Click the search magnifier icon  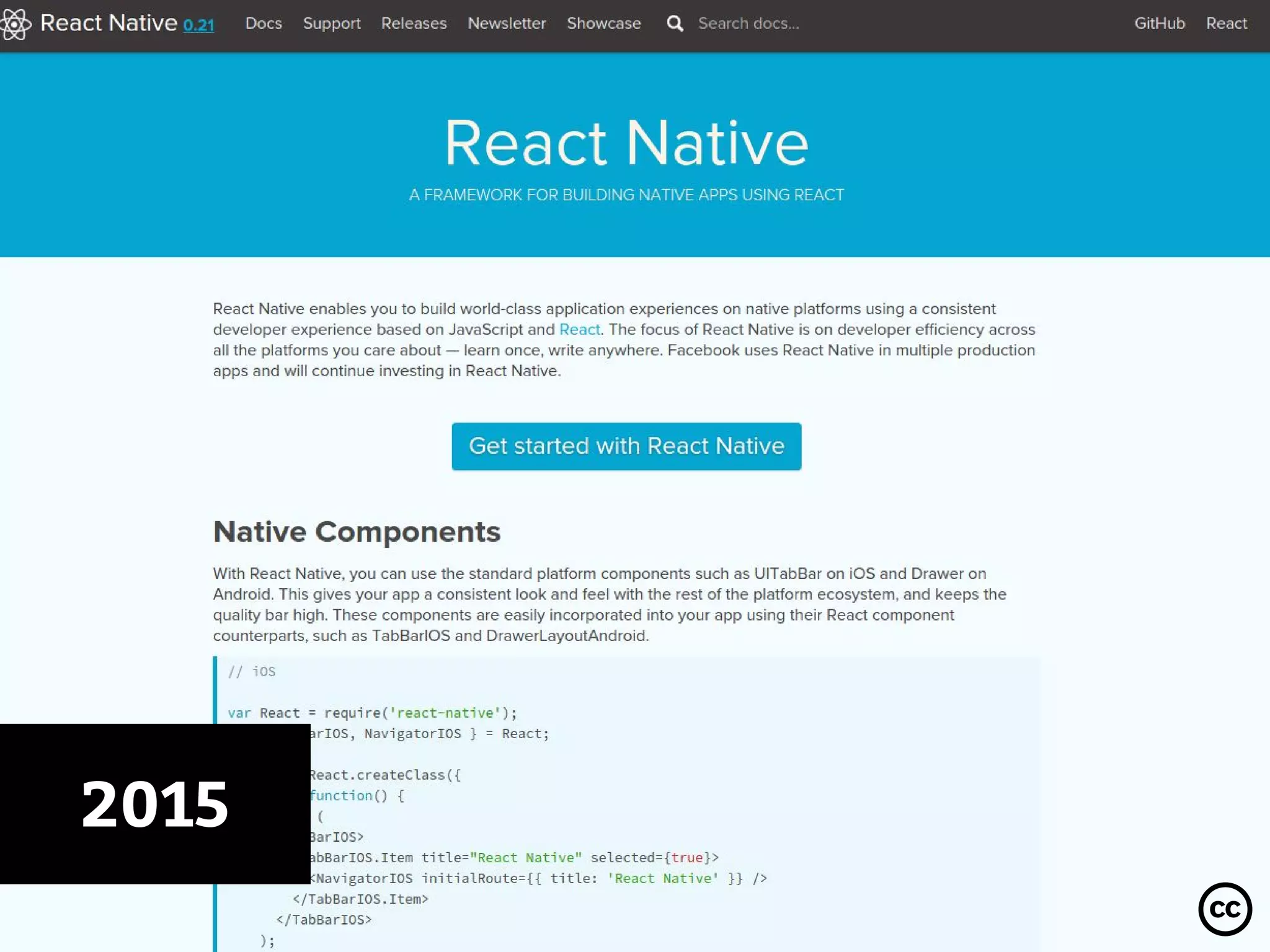pos(675,24)
